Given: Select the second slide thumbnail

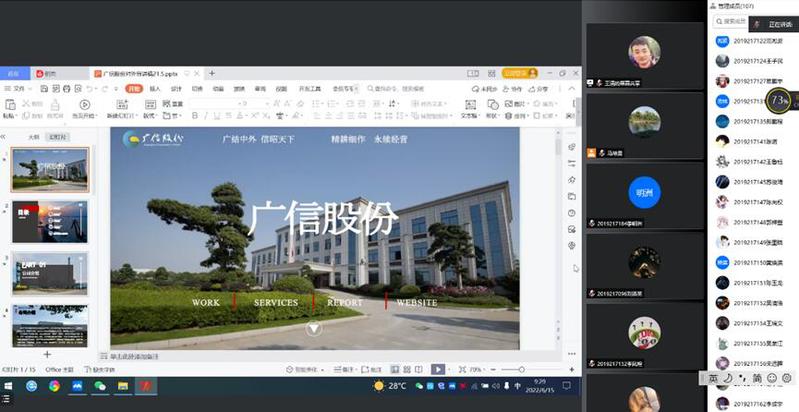Looking at the screenshot, I should pyautogui.click(x=50, y=221).
